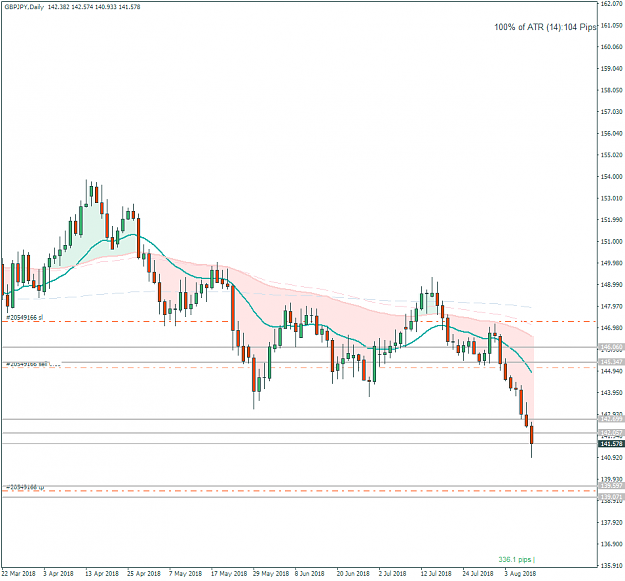Click the '100% of ATR (14):104 Pips' label
Image resolution: width=625 pixels, height=581 pixels.
545,27
